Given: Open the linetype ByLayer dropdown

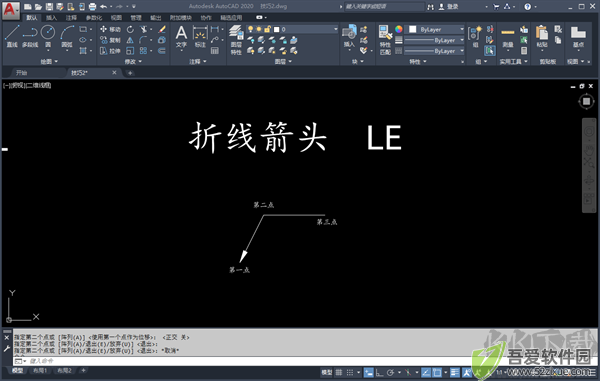Looking at the screenshot, I should 434,51.
